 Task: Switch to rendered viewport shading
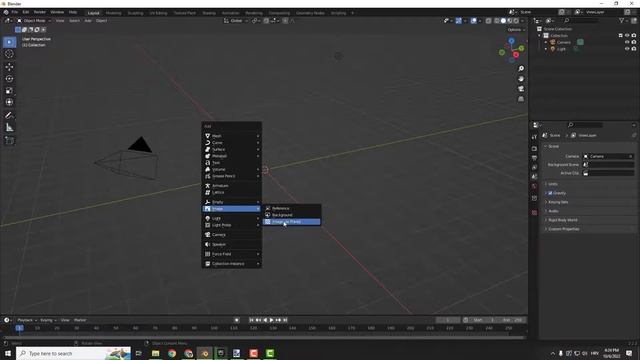[x=516, y=21]
